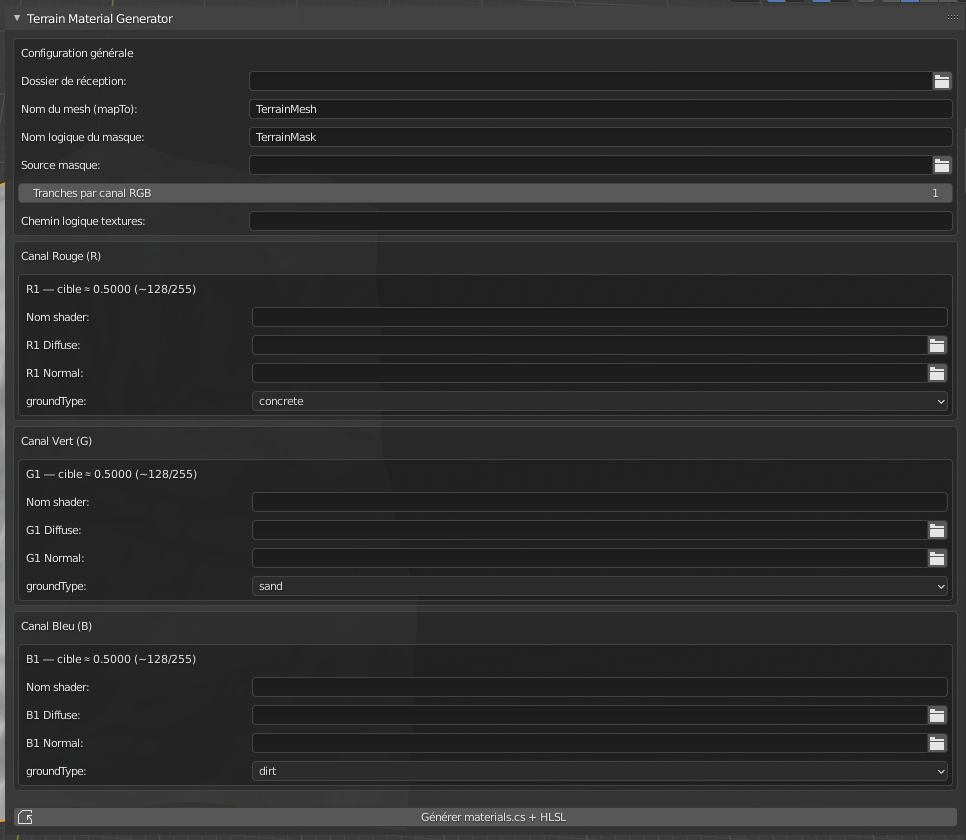Focus the R1 Normal path field
The height and width of the screenshot is (840, 966).
590,373
